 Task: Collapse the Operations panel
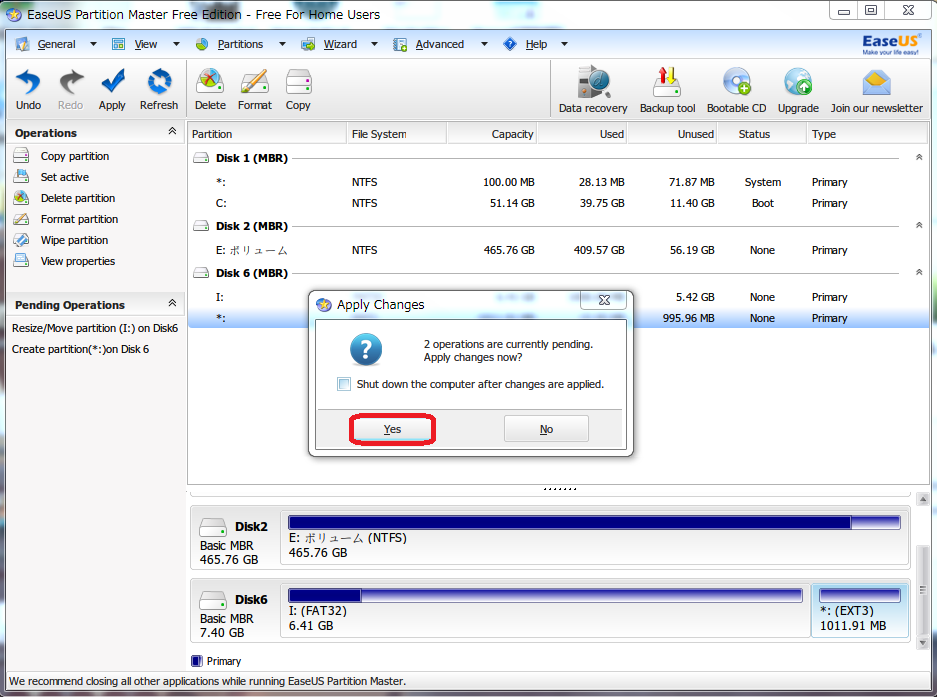(x=172, y=131)
